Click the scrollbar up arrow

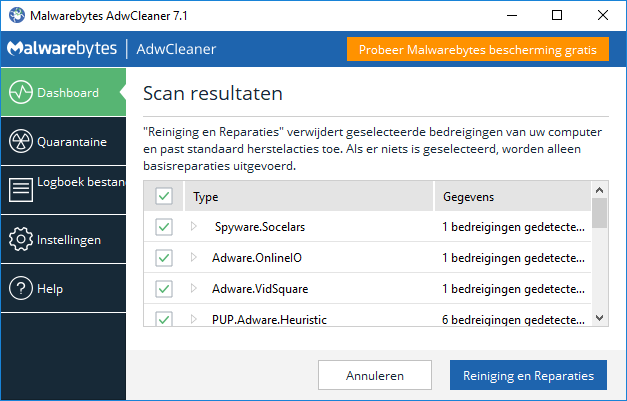[599, 190]
